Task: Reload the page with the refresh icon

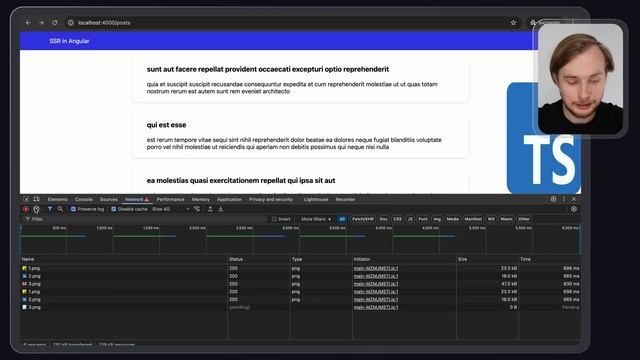Action: click(55, 23)
